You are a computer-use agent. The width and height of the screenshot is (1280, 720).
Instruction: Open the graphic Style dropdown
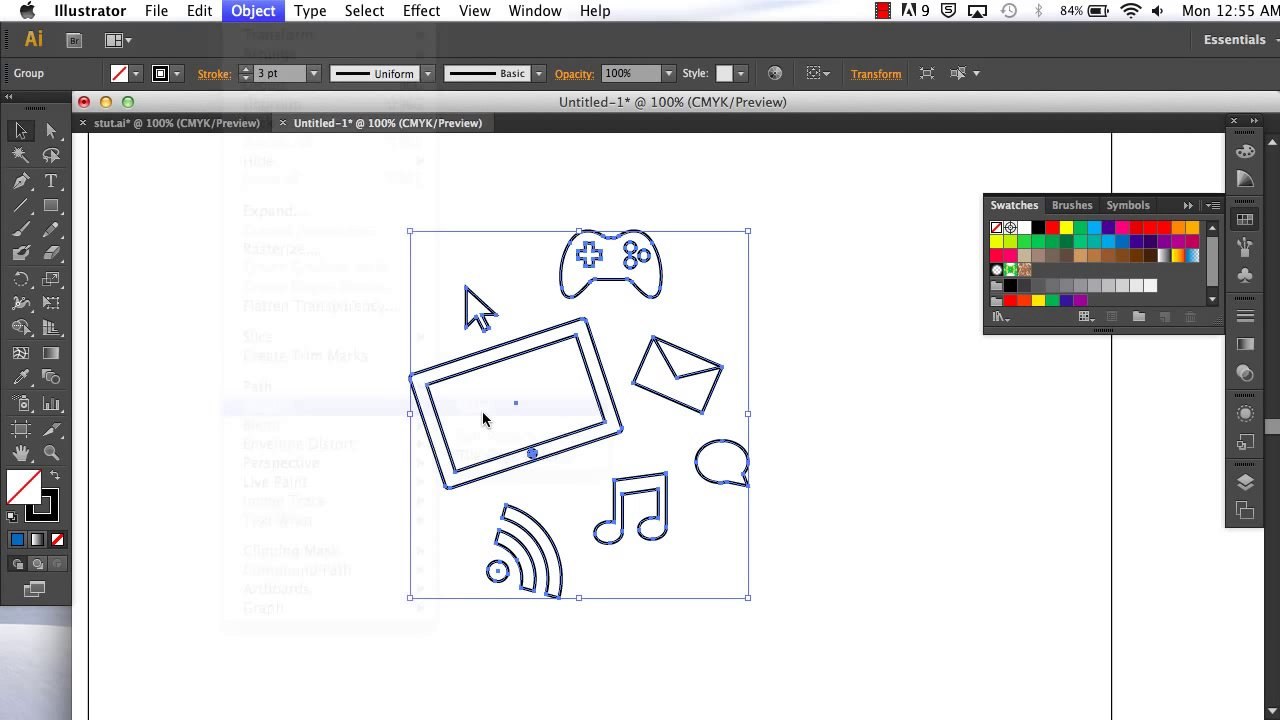741,73
